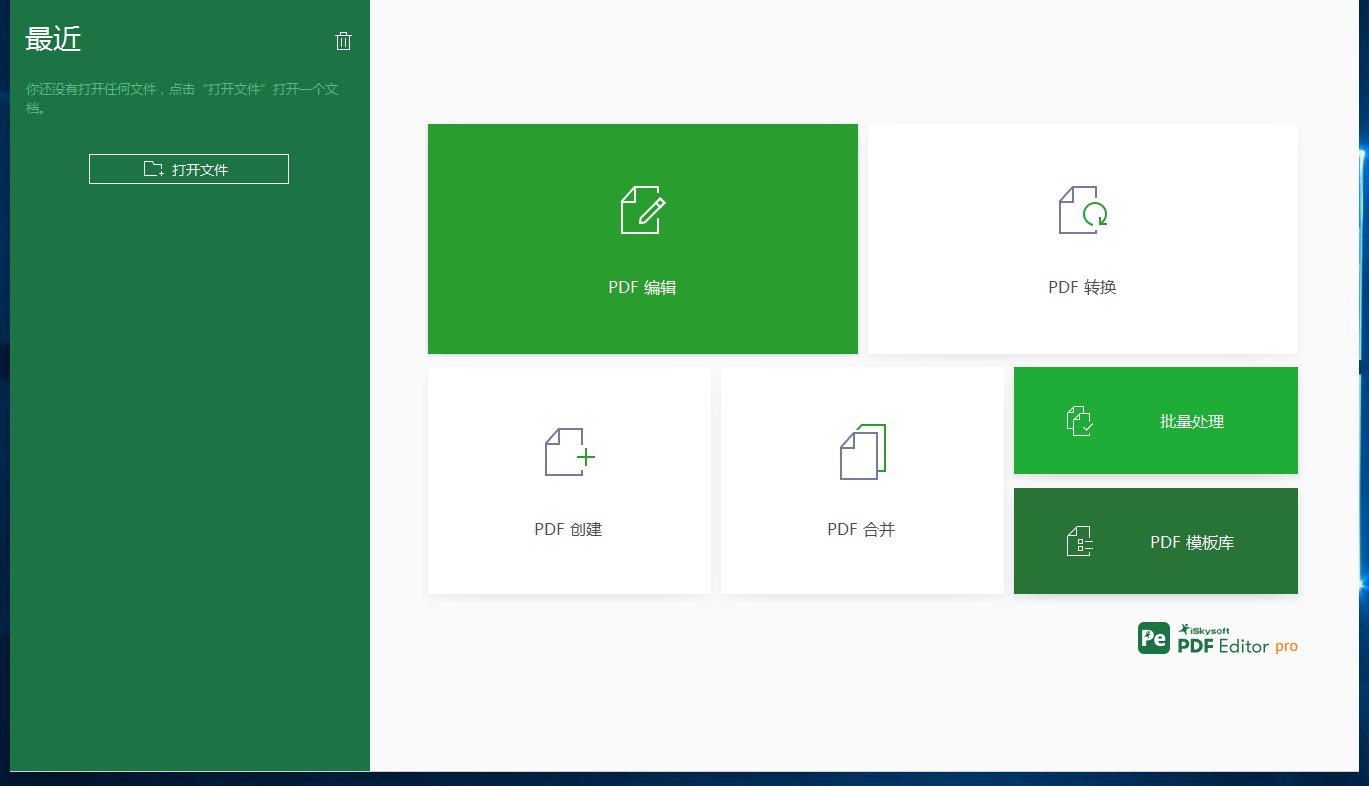This screenshot has height=786, width=1369.
Task: Select the PDF 合并 tile
Action: (x=861, y=529)
